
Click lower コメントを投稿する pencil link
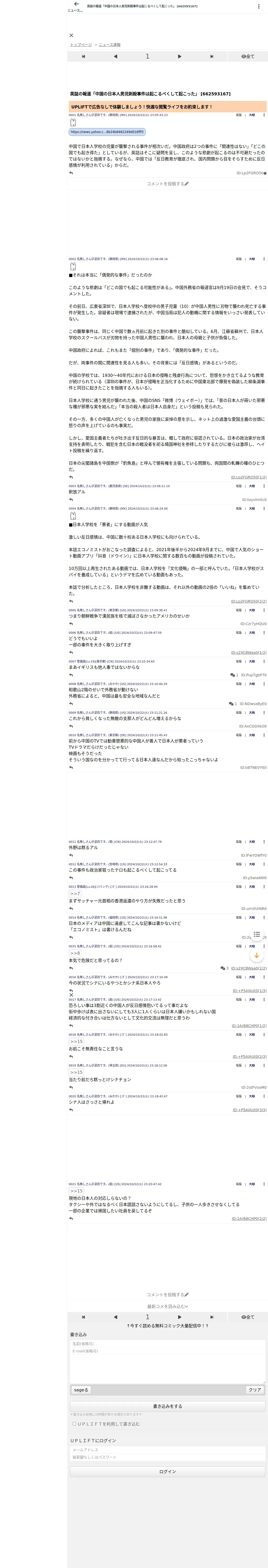pyautogui.click(x=167, y=1295)
